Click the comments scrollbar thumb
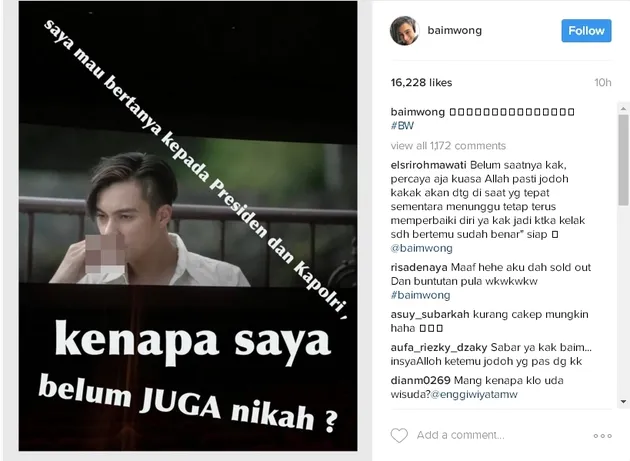This screenshot has height=461, width=630. click(x=623, y=160)
